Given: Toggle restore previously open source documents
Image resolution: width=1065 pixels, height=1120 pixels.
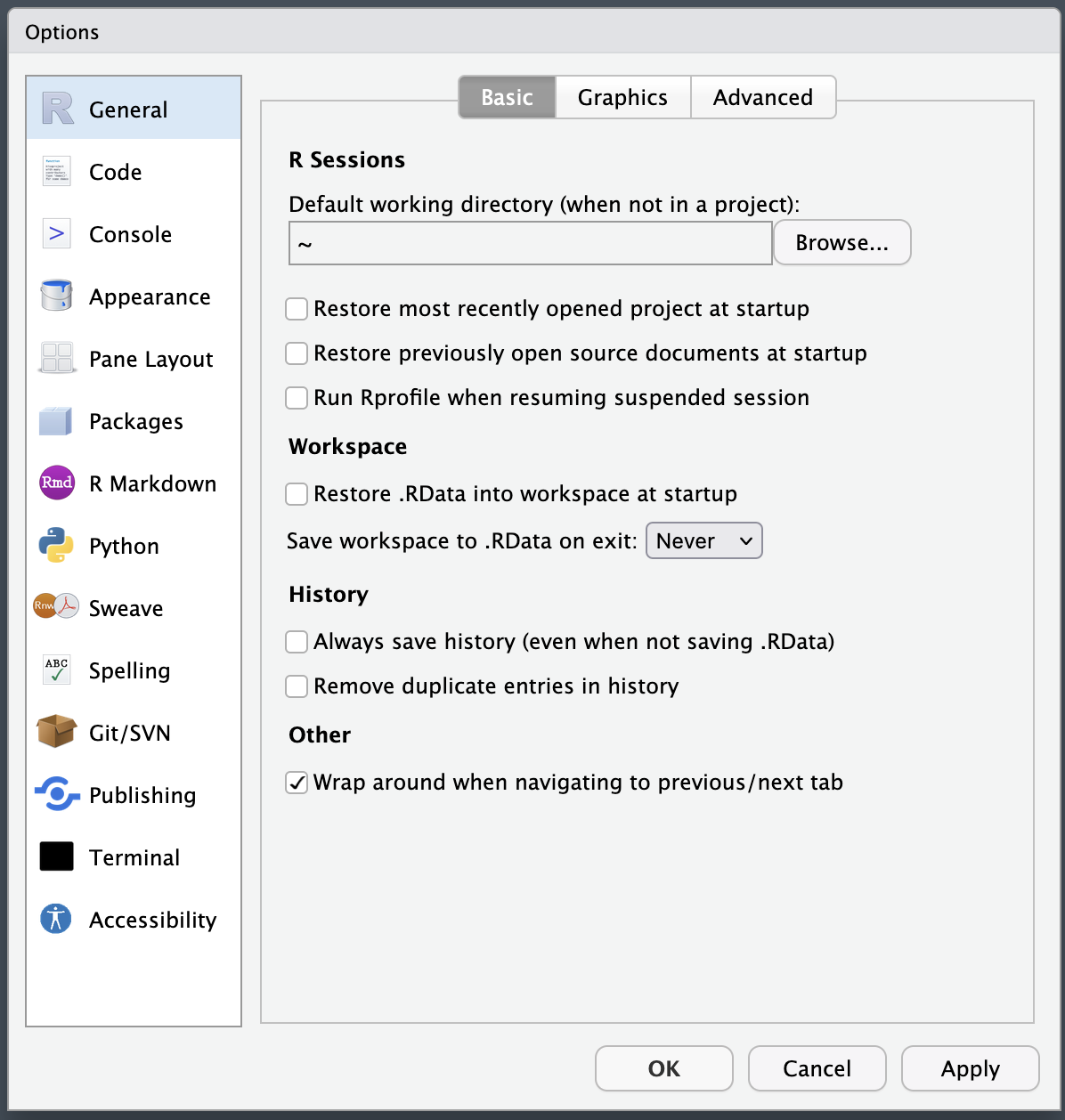Looking at the screenshot, I should (297, 353).
